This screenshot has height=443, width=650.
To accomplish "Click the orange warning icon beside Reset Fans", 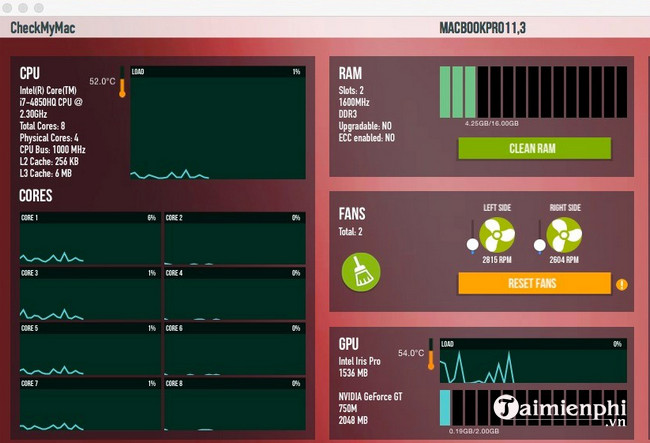I will [x=622, y=284].
